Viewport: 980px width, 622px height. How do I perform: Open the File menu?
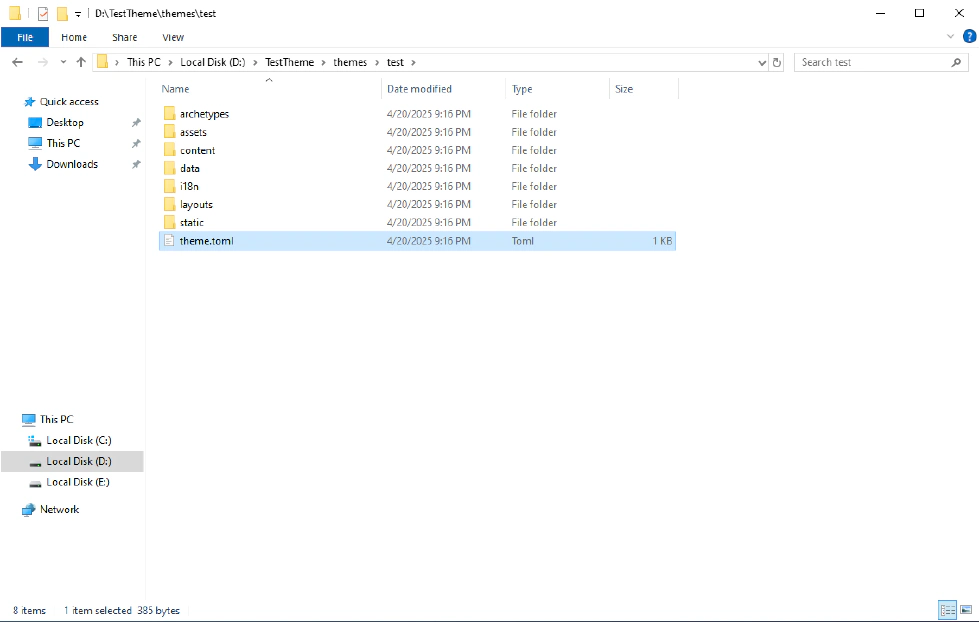click(x=25, y=37)
